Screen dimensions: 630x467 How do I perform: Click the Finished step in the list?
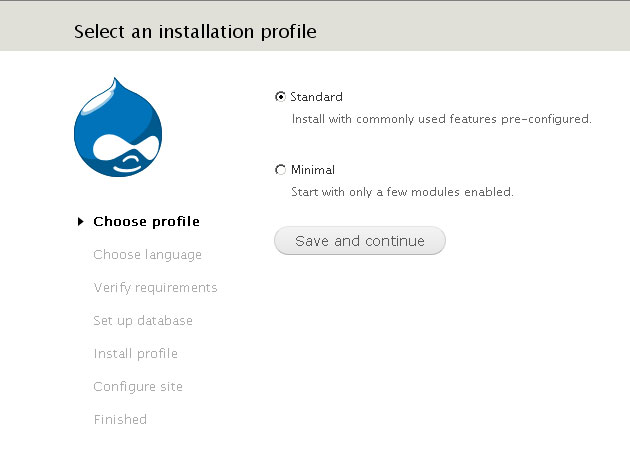(120, 420)
